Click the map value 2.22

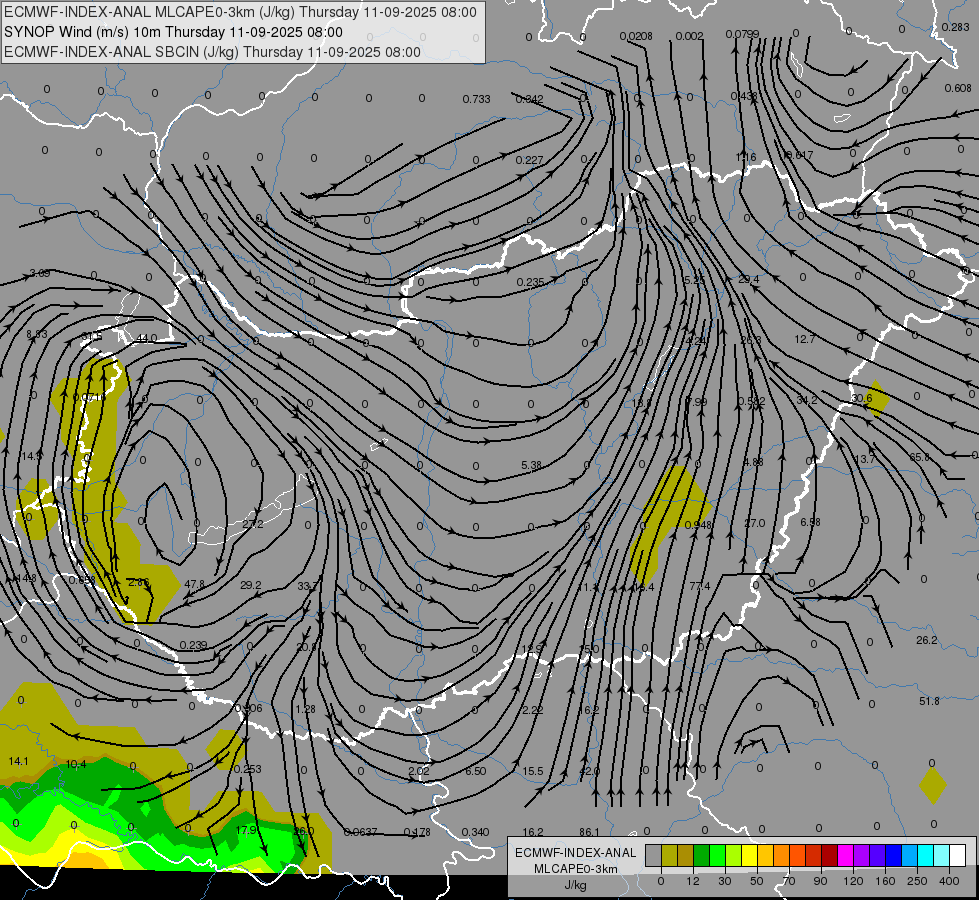(533, 710)
